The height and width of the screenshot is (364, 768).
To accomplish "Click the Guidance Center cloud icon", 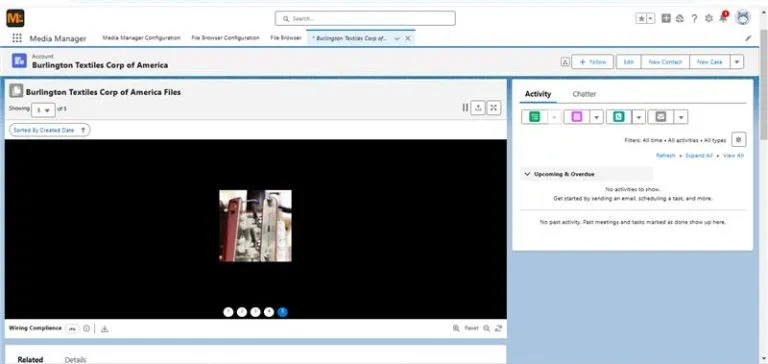I will (680, 19).
